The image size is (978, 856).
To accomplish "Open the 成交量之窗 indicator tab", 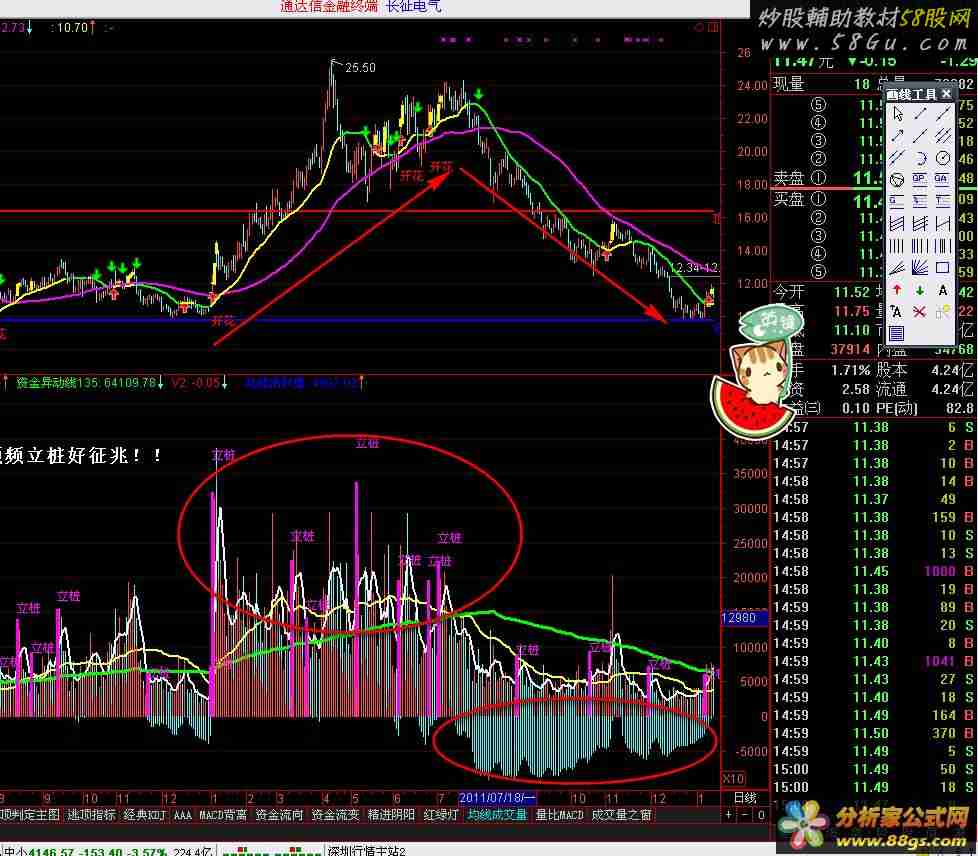I will [621, 815].
